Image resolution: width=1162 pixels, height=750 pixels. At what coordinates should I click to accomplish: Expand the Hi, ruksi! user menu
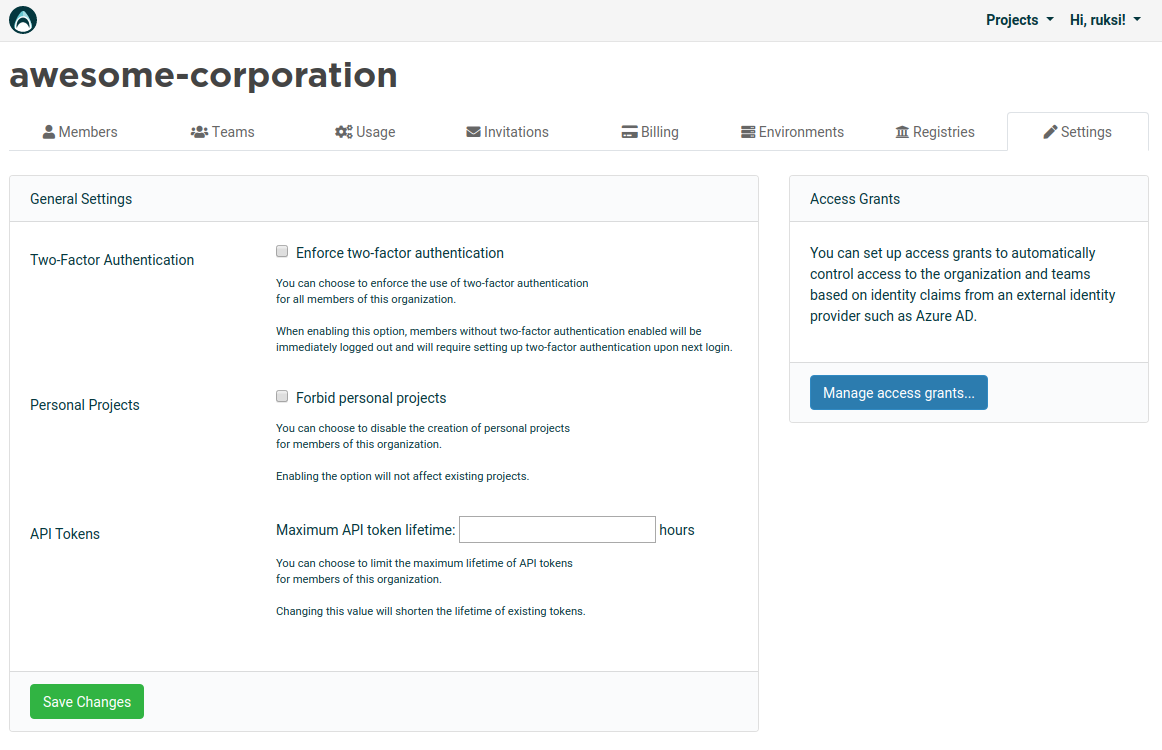(1105, 20)
